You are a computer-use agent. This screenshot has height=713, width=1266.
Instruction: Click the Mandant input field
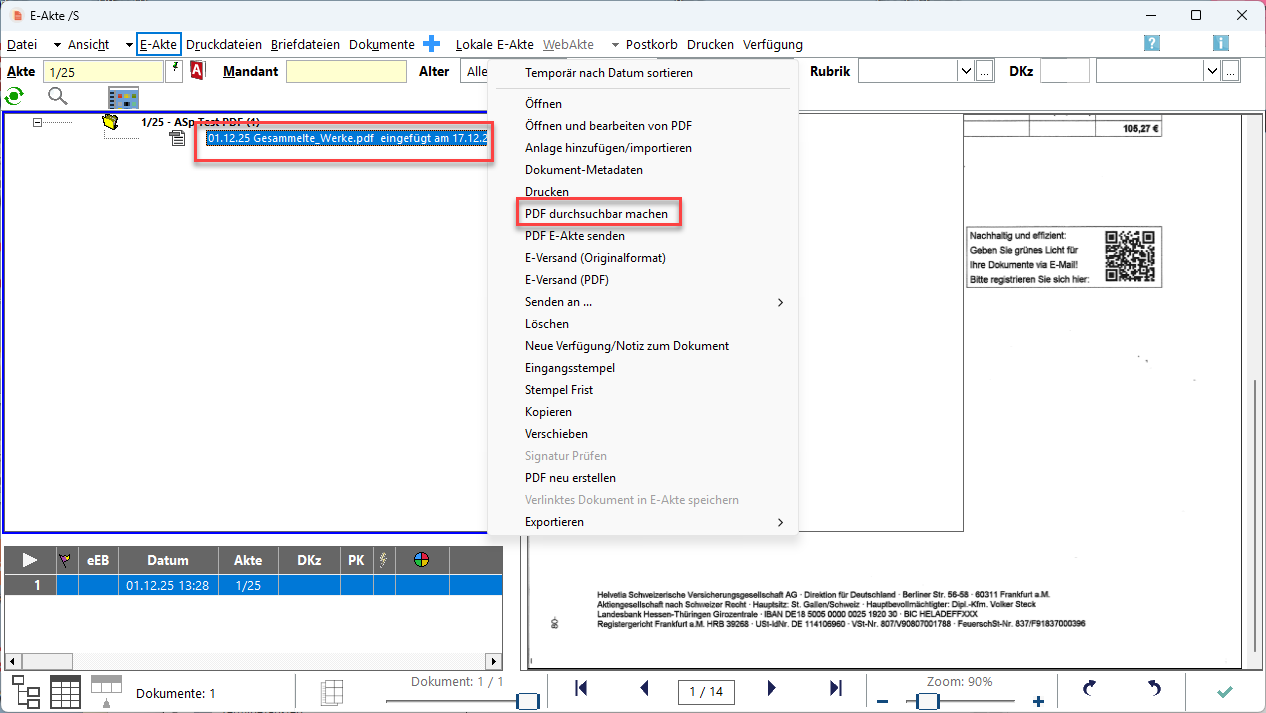tap(346, 72)
